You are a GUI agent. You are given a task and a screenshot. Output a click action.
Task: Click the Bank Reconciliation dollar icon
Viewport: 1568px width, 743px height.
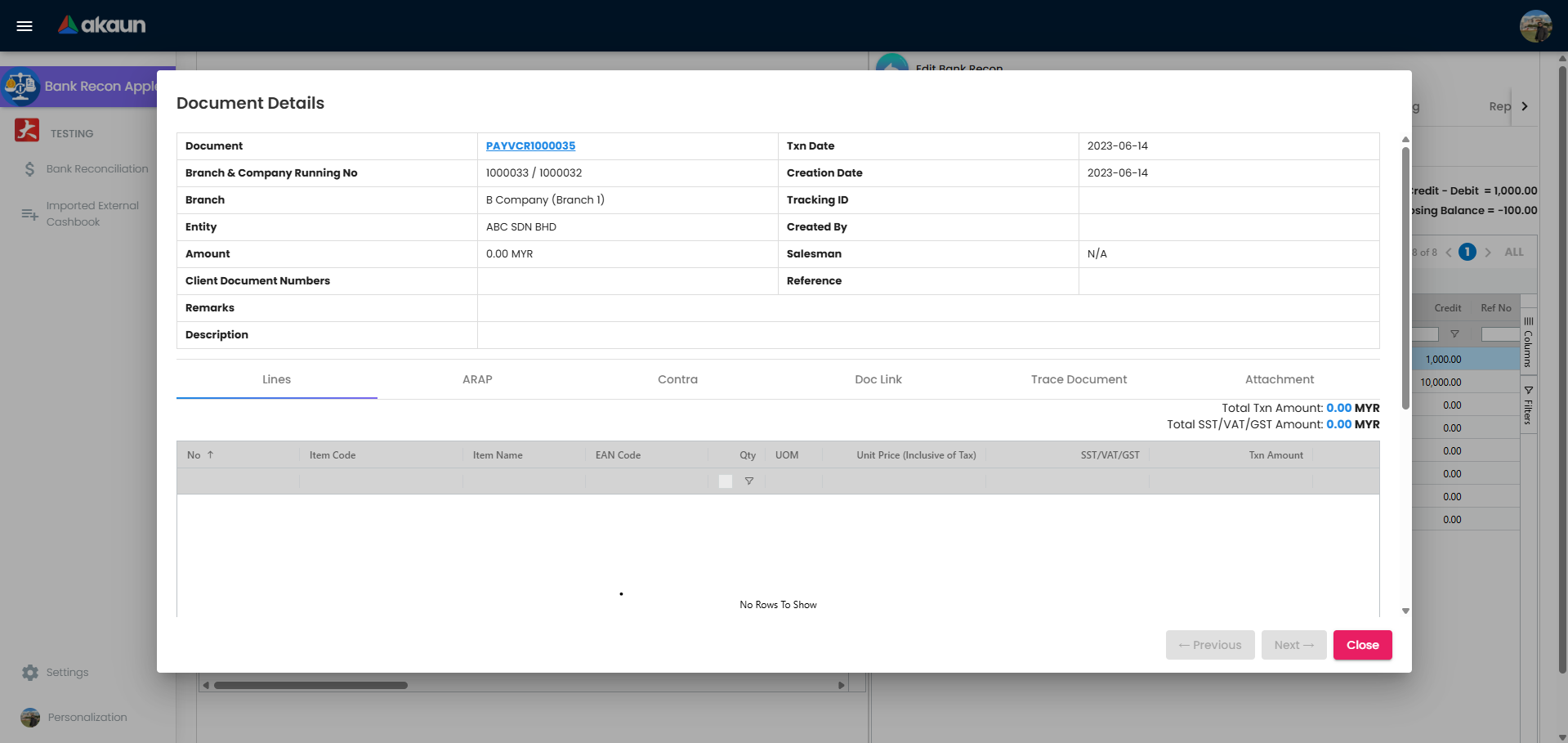29,169
